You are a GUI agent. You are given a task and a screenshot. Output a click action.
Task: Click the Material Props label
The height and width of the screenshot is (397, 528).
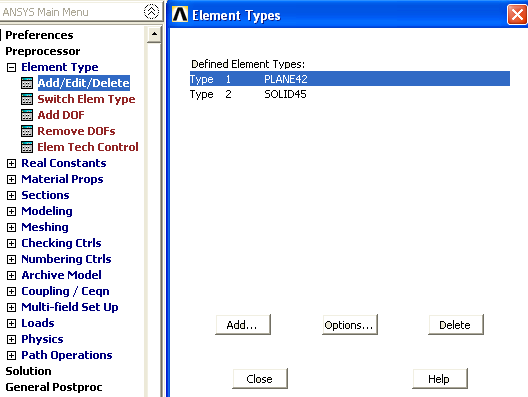(62, 179)
